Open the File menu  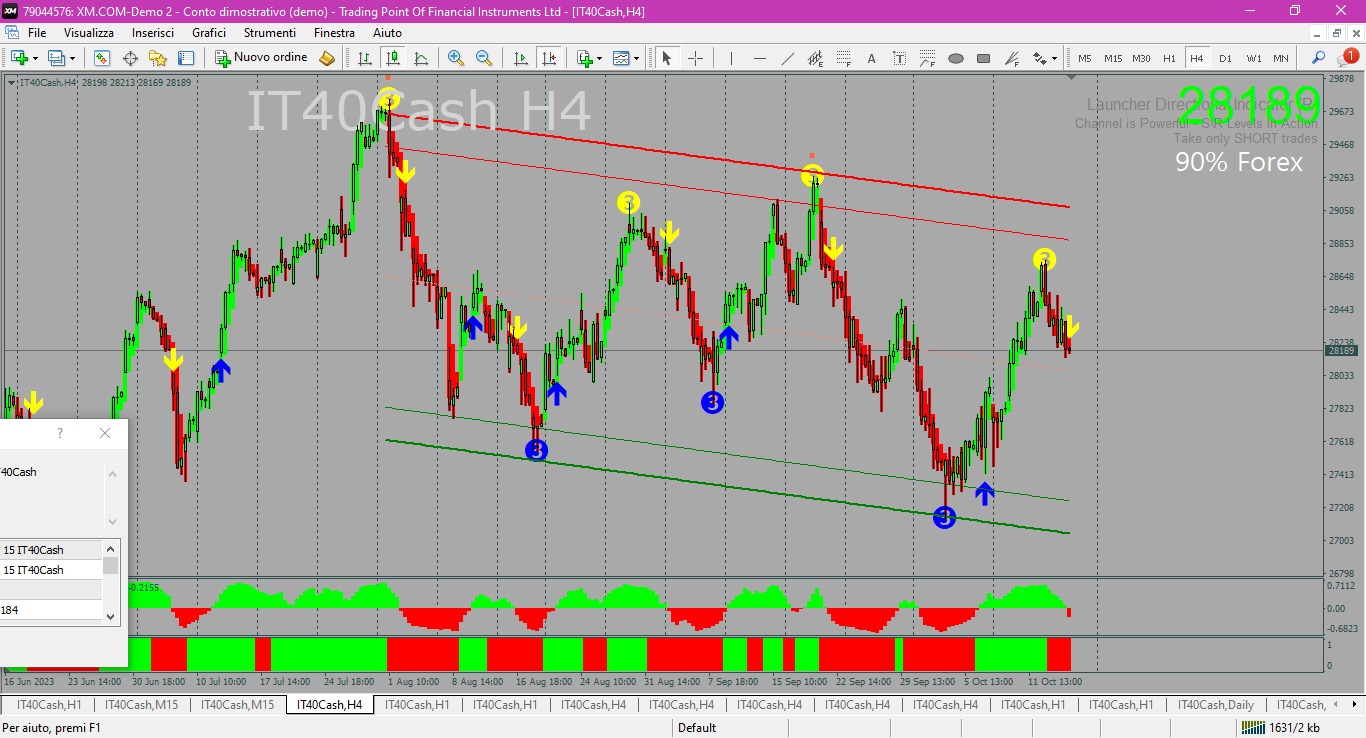[37, 33]
